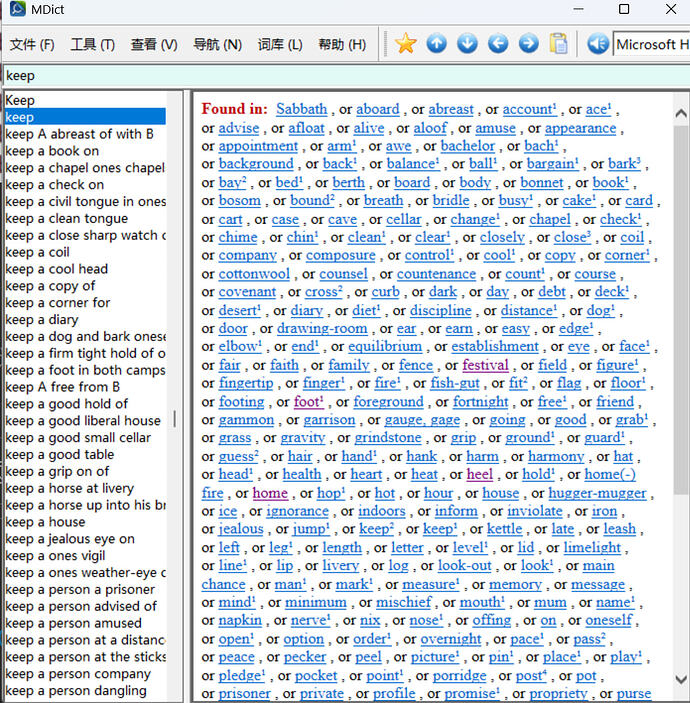This screenshot has width=690, height=703.
Task: Select keep a person dangling entry
Action: tap(76, 691)
